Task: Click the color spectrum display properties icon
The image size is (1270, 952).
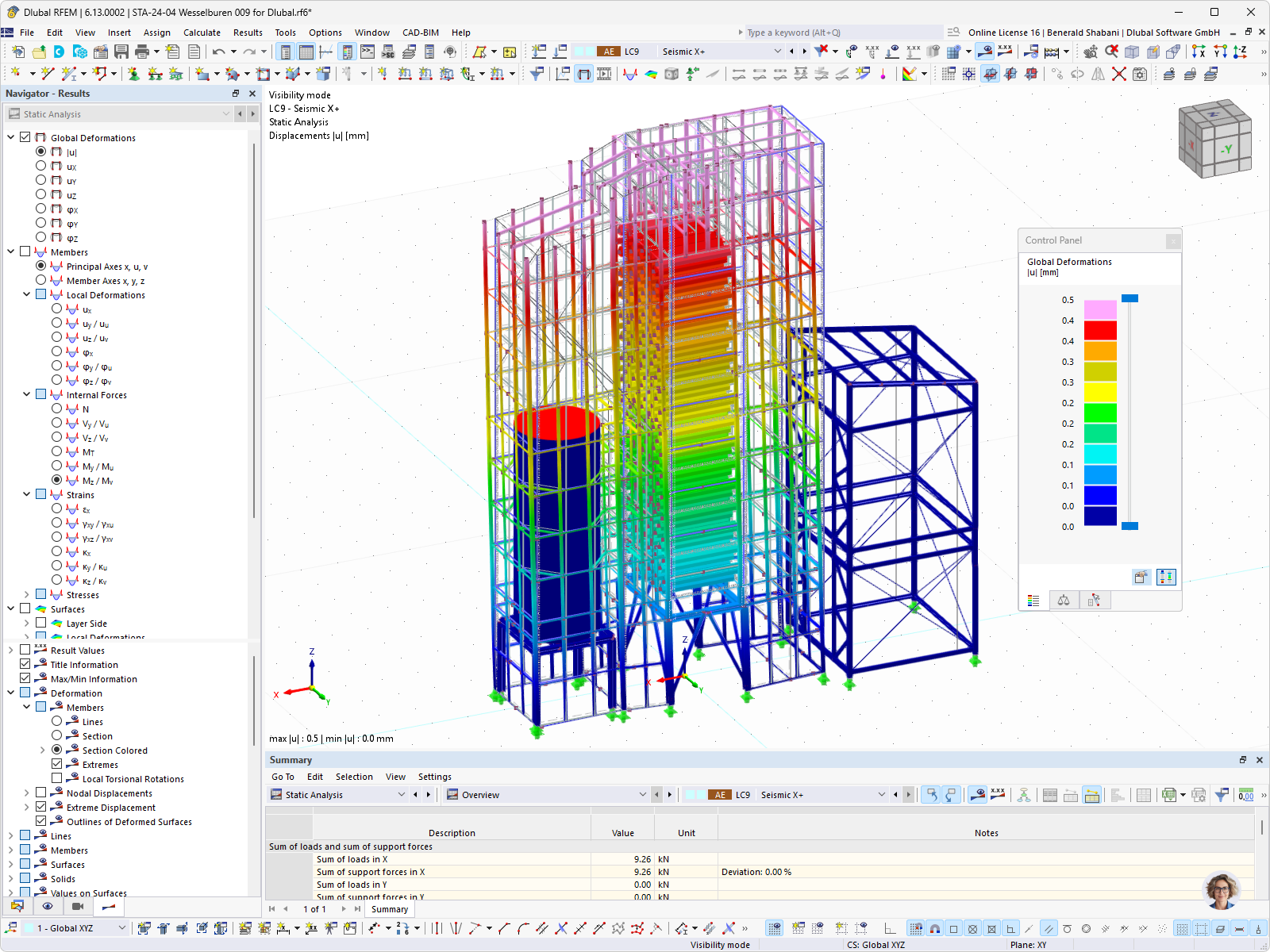Action: (910, 74)
